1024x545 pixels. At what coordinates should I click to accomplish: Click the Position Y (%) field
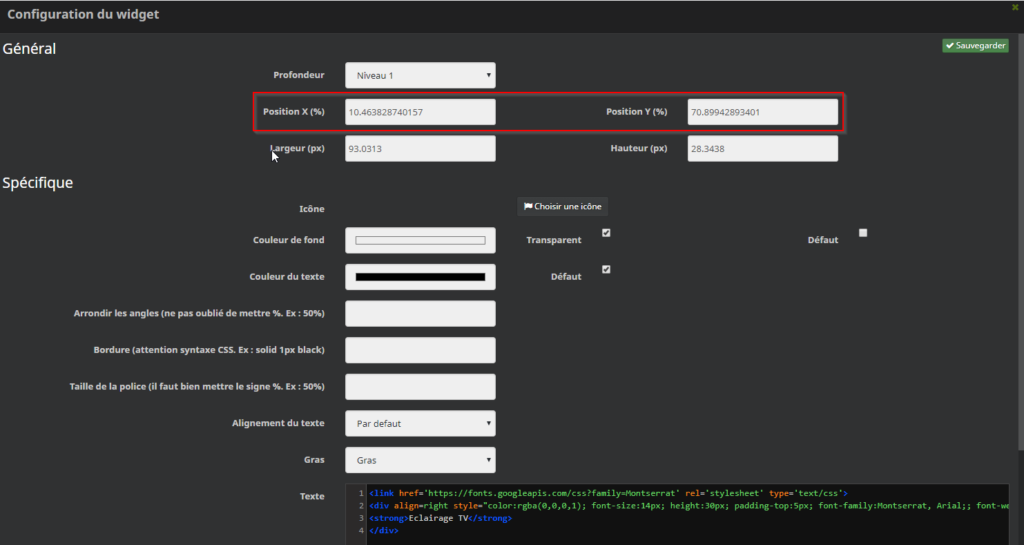tap(762, 112)
